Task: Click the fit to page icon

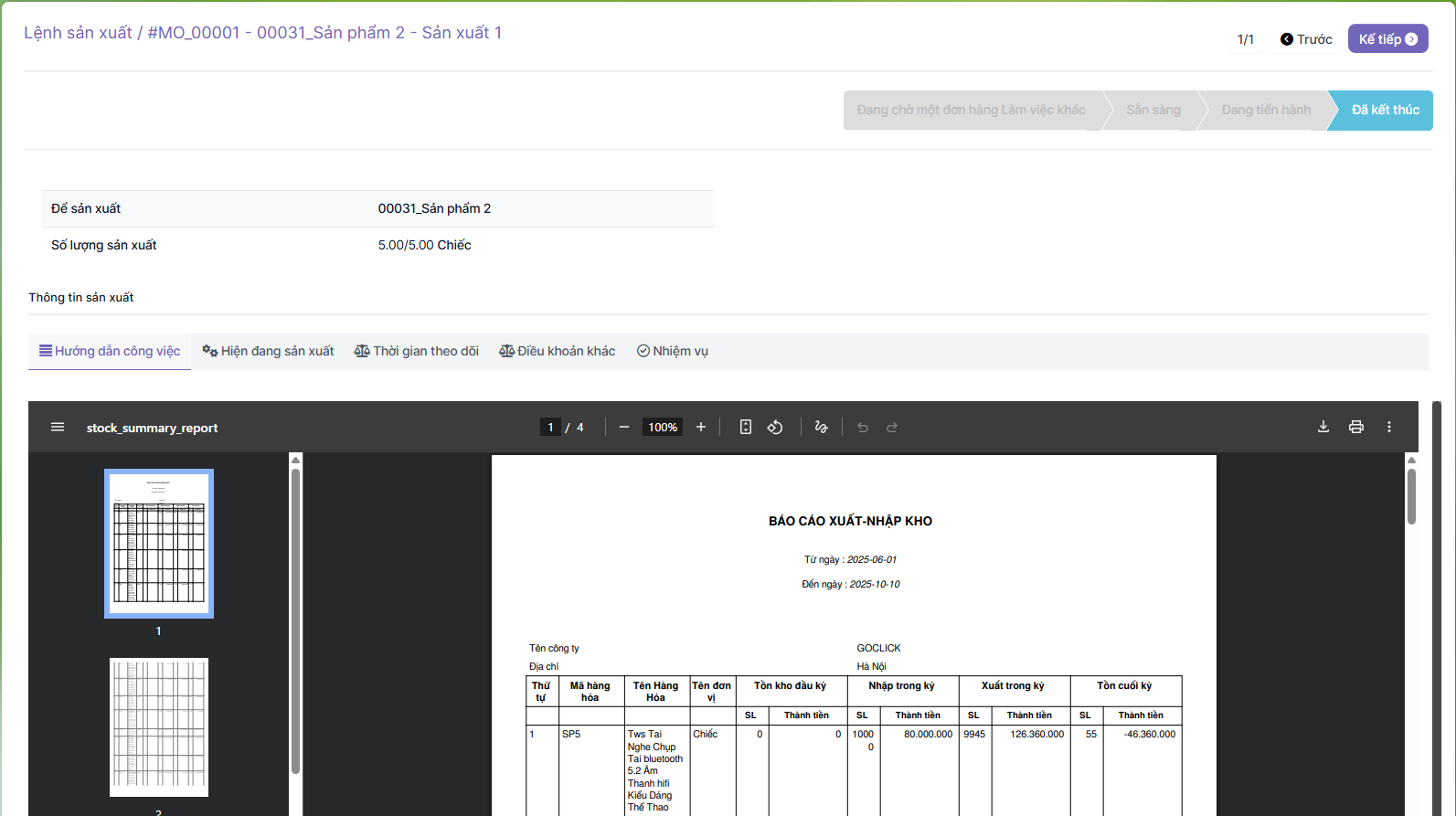Action: 746,428
